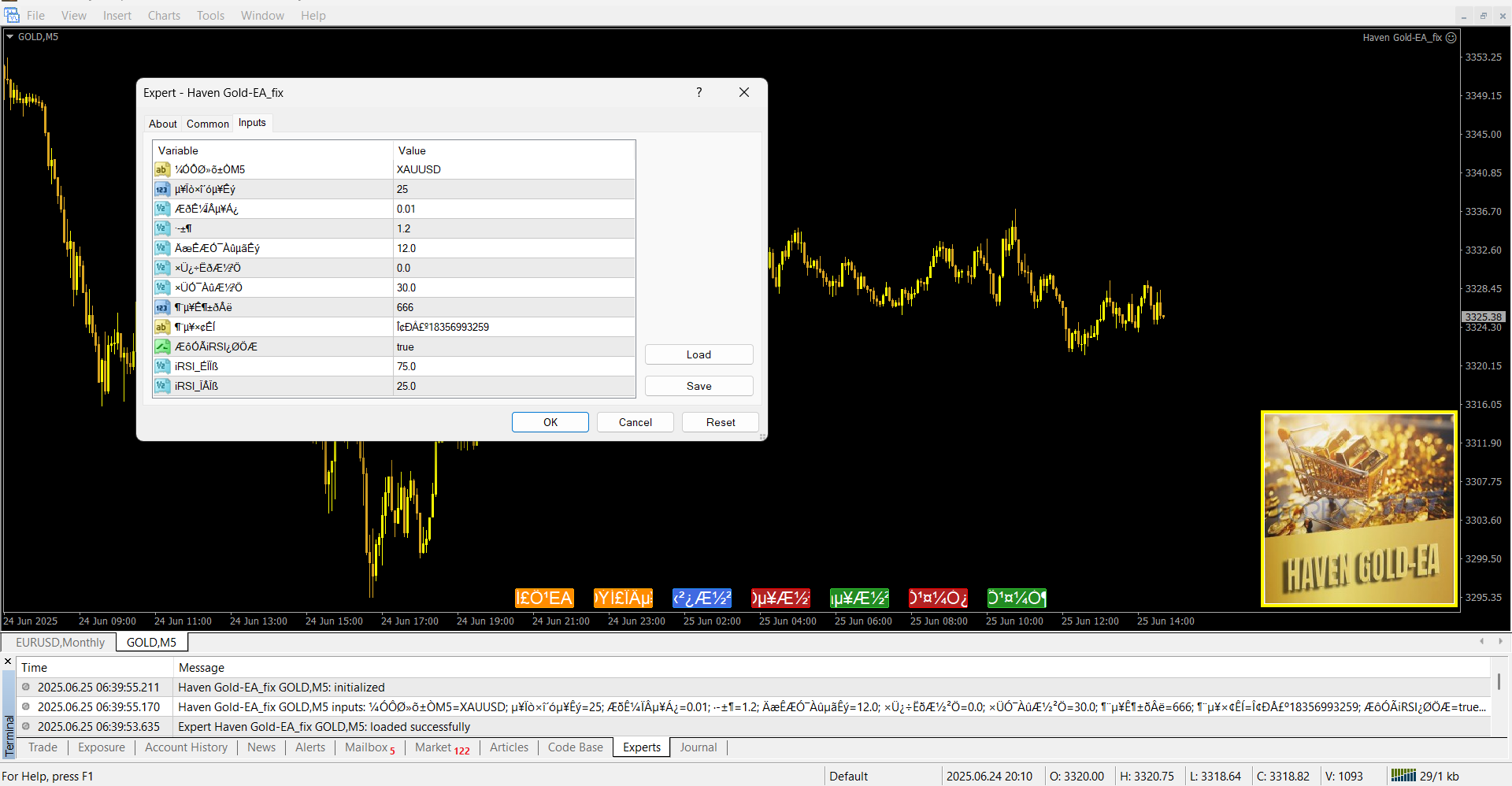Screen dimensions: 1512x786
Task: Open the Charts menu
Action: (164, 16)
